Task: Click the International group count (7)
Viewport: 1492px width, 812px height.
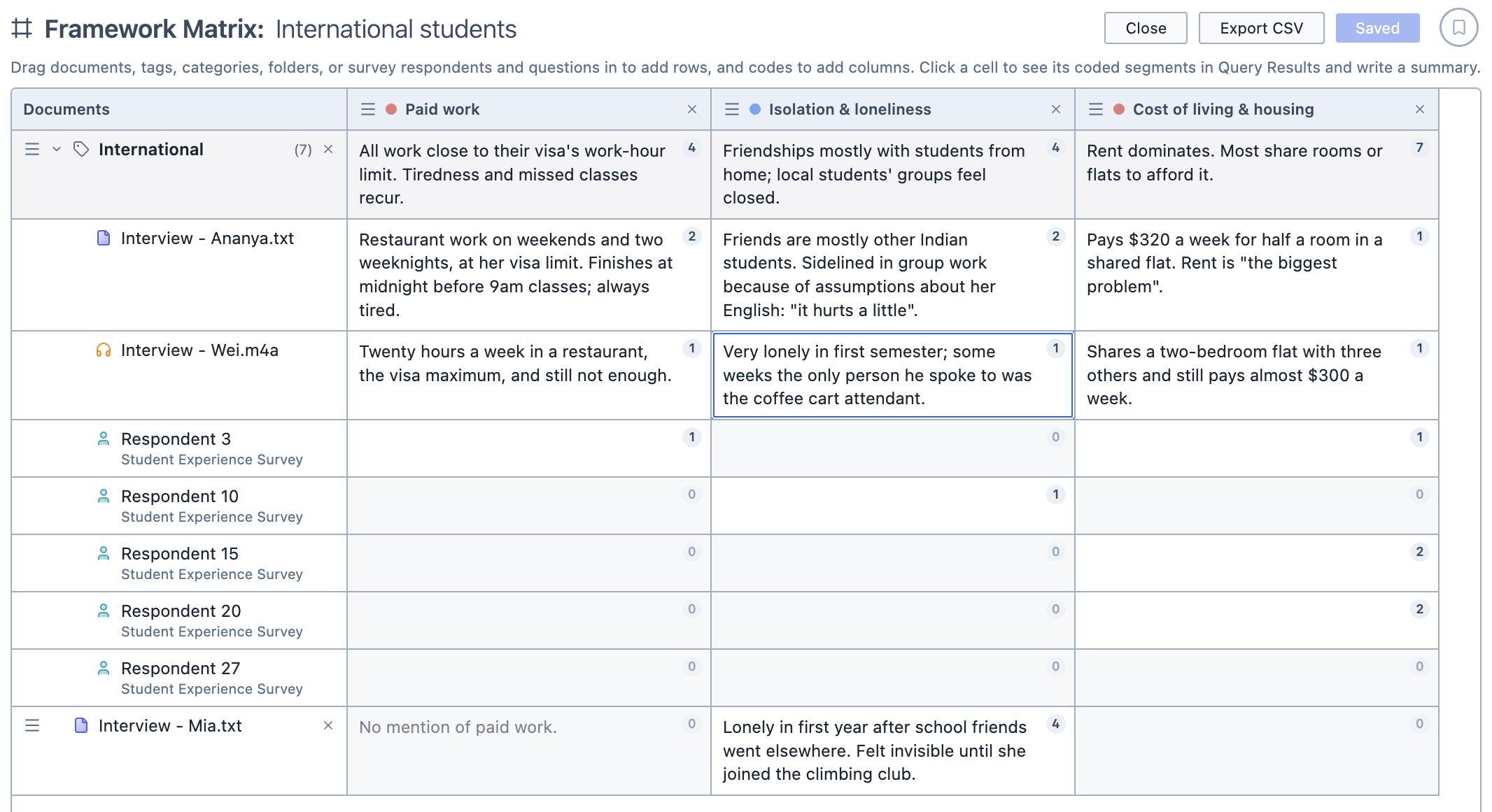Action: pyautogui.click(x=303, y=150)
